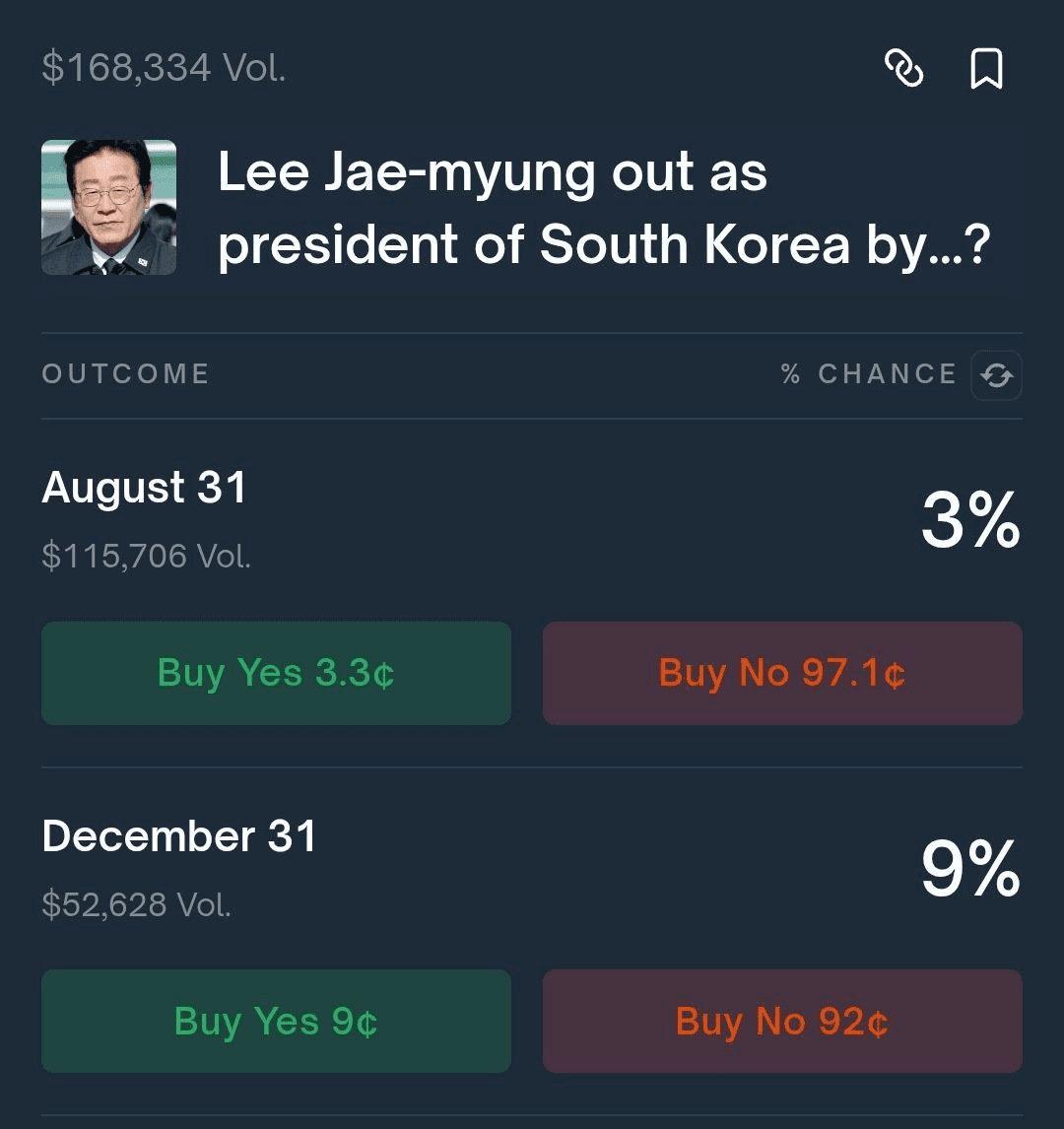Image resolution: width=1064 pixels, height=1129 pixels.
Task: Select the 9% chance value for December 31
Action: tap(970, 868)
